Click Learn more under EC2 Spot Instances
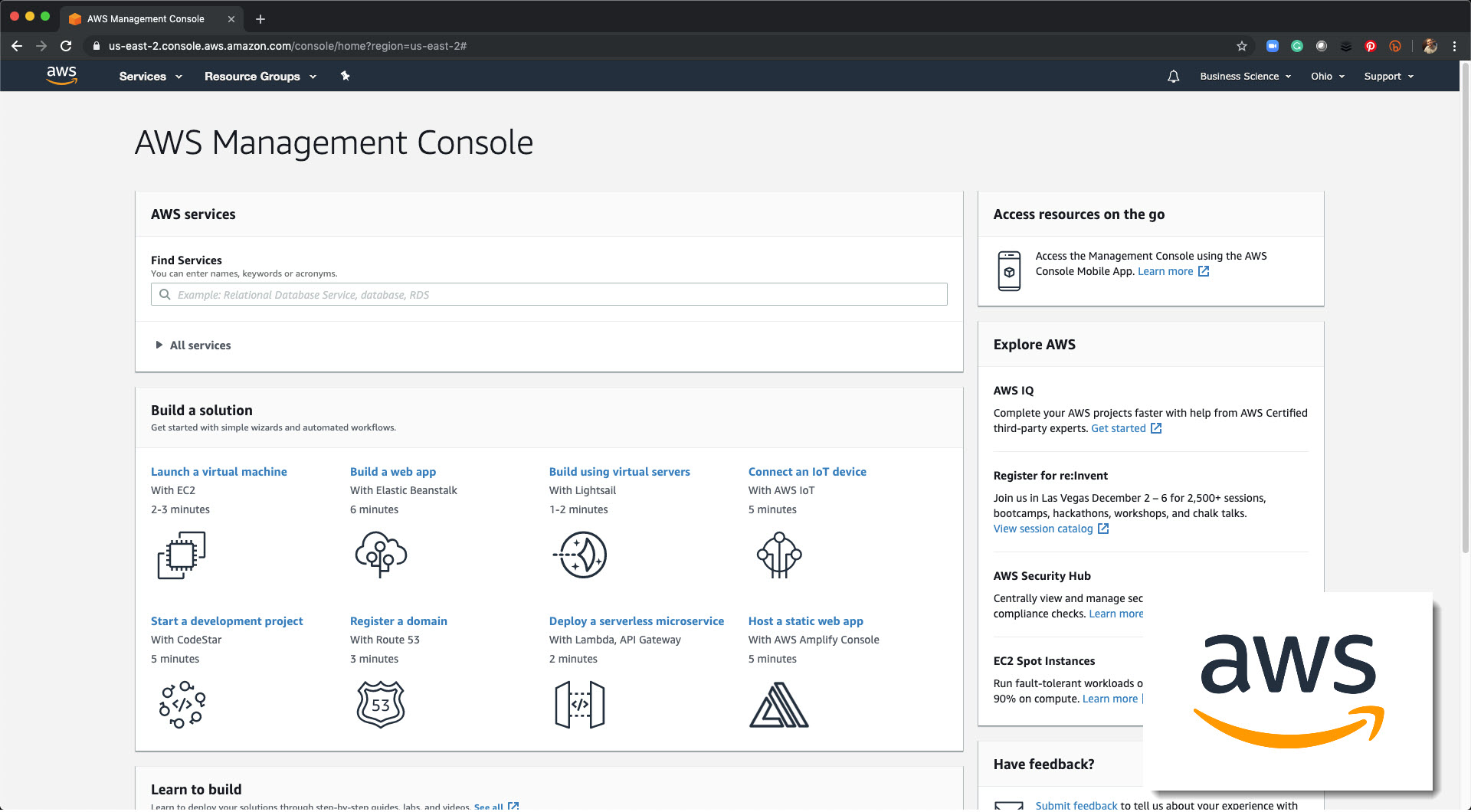Image resolution: width=1471 pixels, height=812 pixels. tap(1110, 699)
